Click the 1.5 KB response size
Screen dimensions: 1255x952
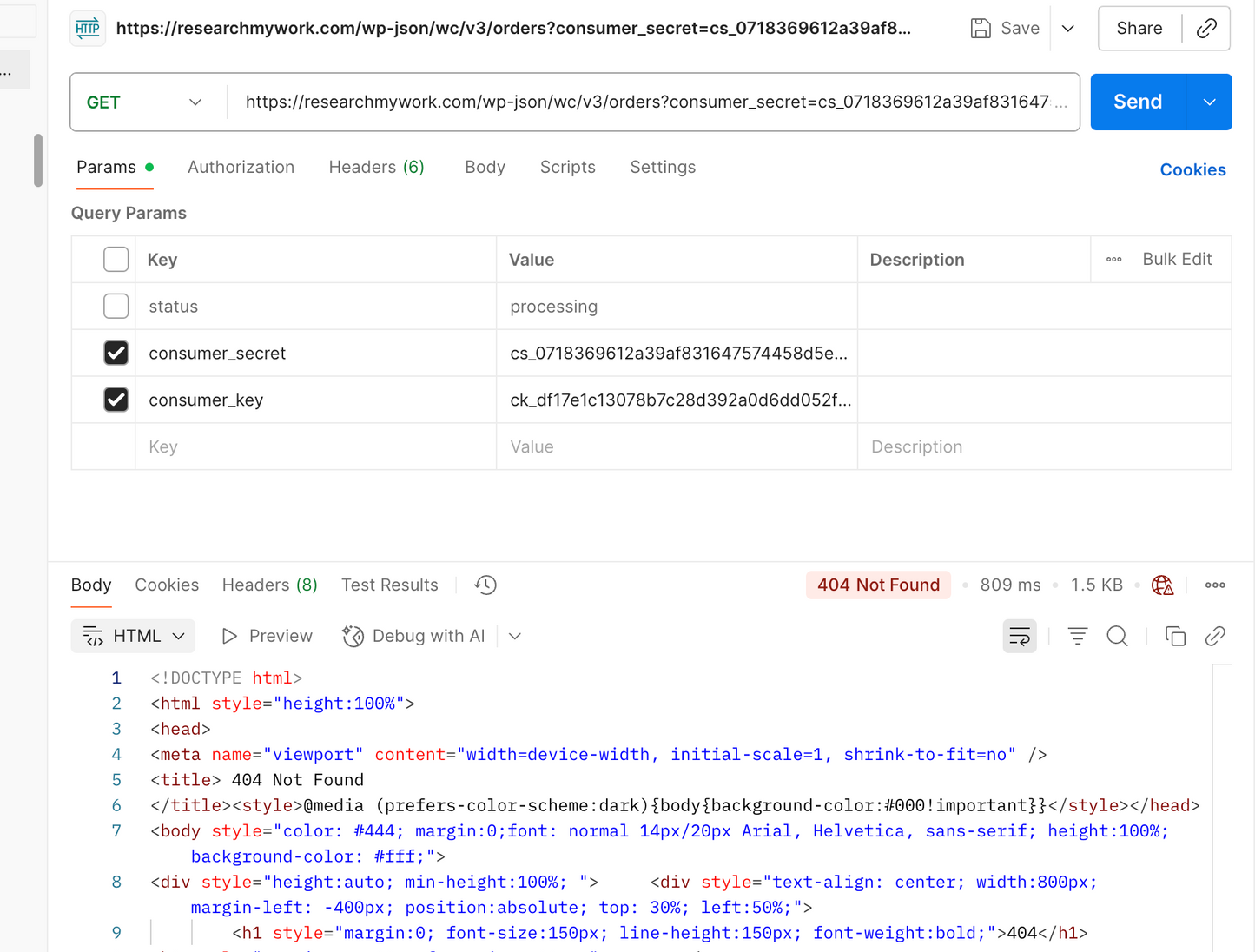pyautogui.click(x=1096, y=585)
